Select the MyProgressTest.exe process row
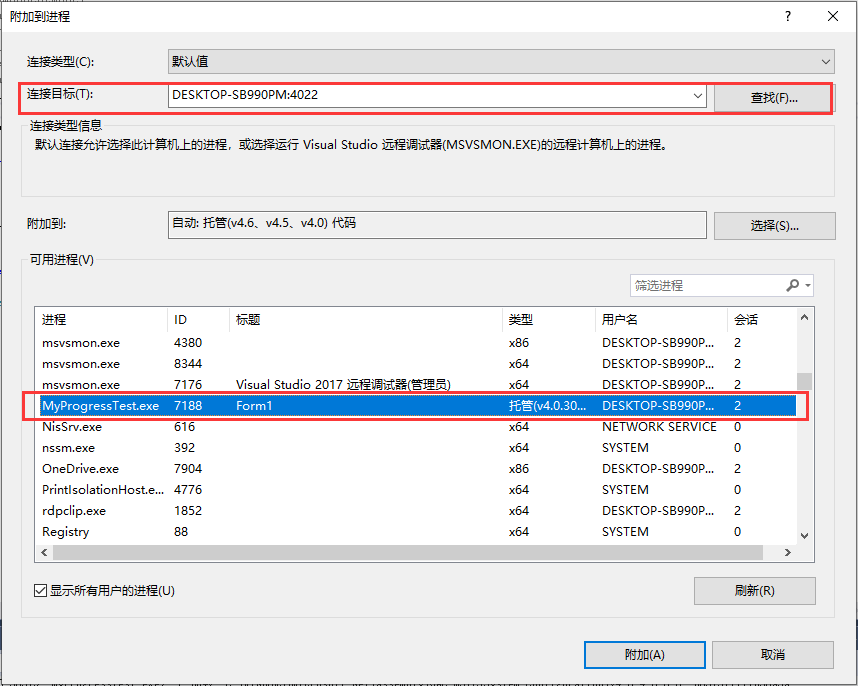 (418, 406)
